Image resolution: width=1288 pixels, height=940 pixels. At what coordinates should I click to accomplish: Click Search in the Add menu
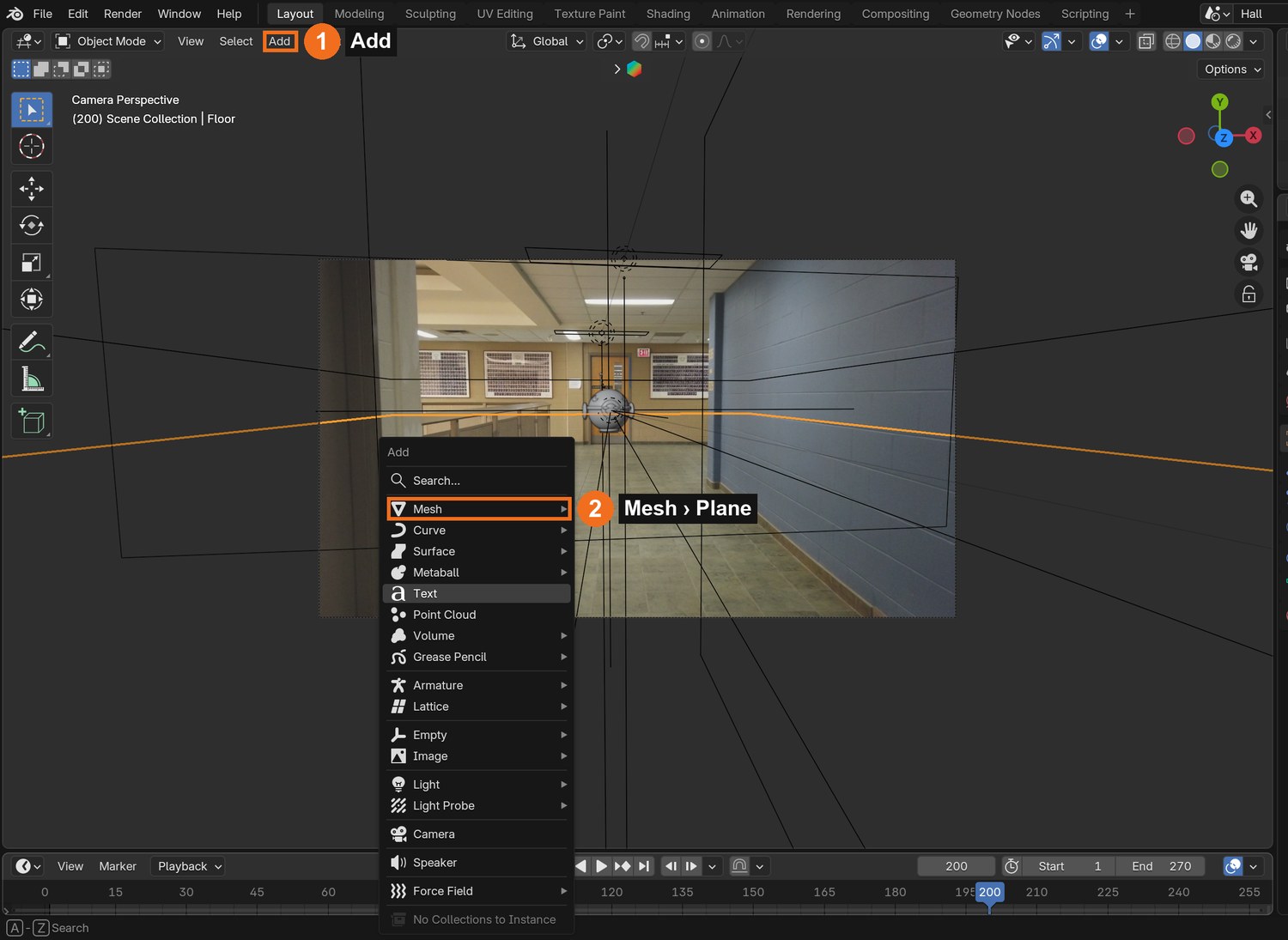click(478, 481)
